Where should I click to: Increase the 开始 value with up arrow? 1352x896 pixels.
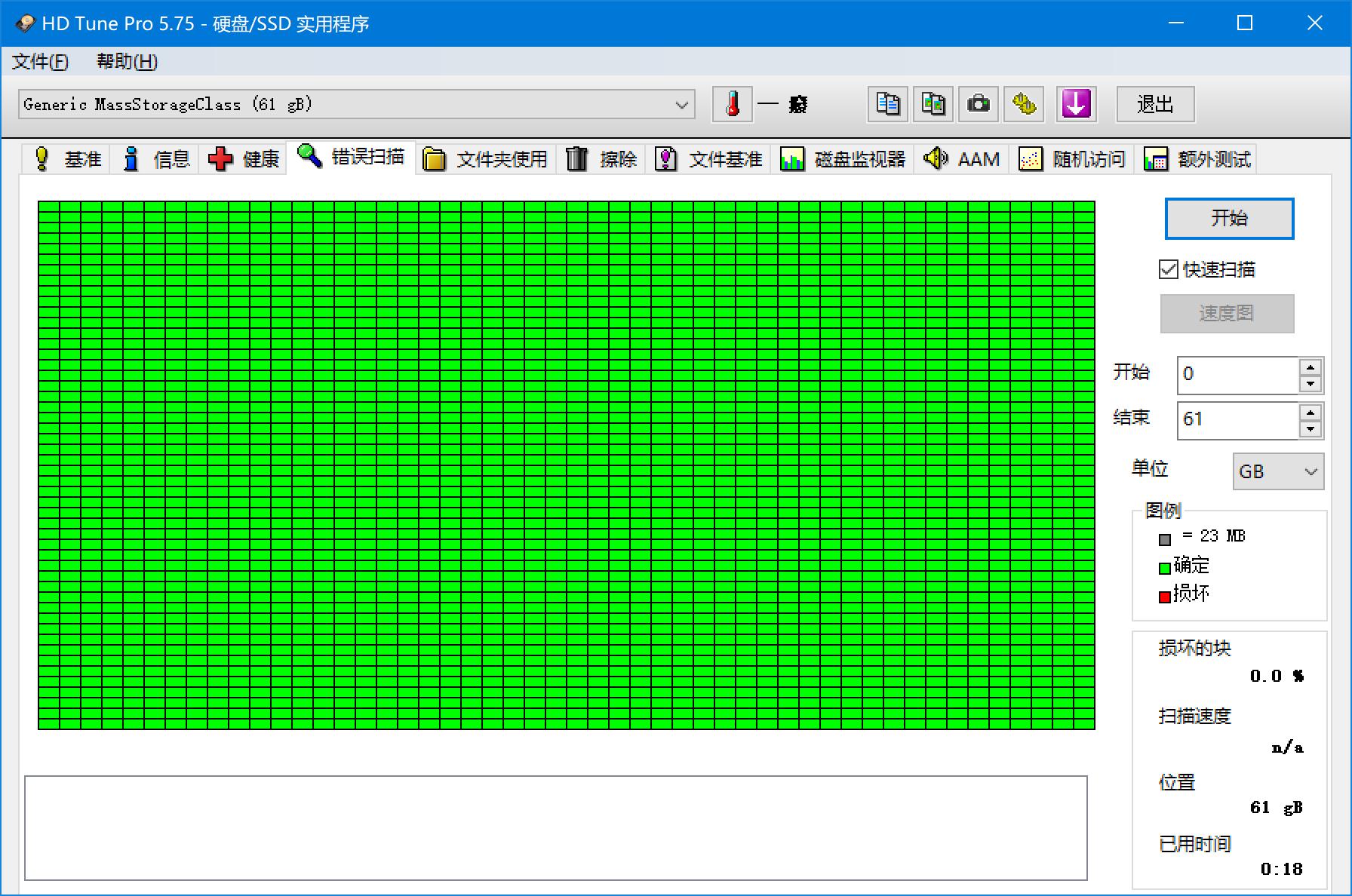[1311, 367]
